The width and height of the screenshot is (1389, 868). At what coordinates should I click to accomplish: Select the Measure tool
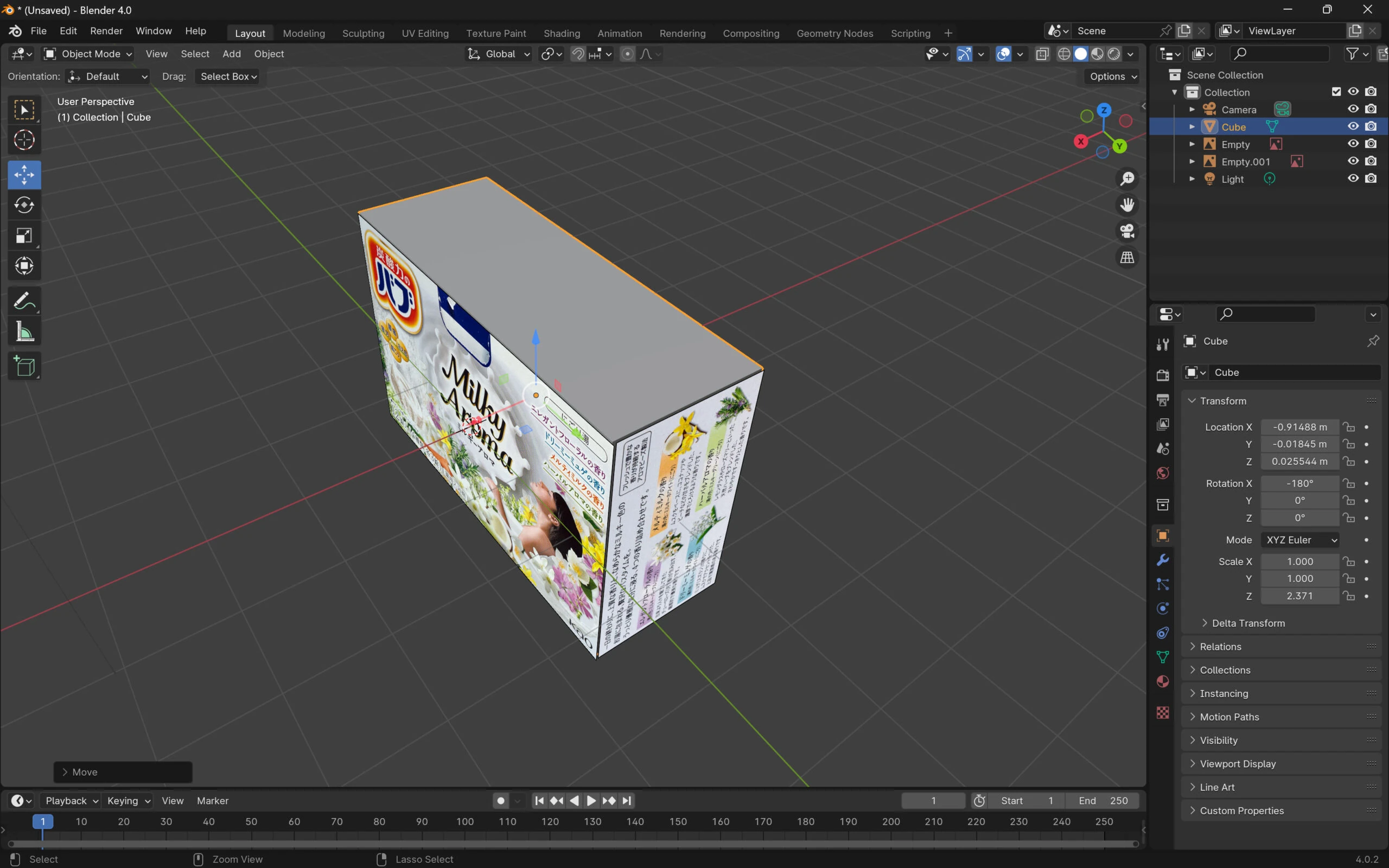point(24,332)
